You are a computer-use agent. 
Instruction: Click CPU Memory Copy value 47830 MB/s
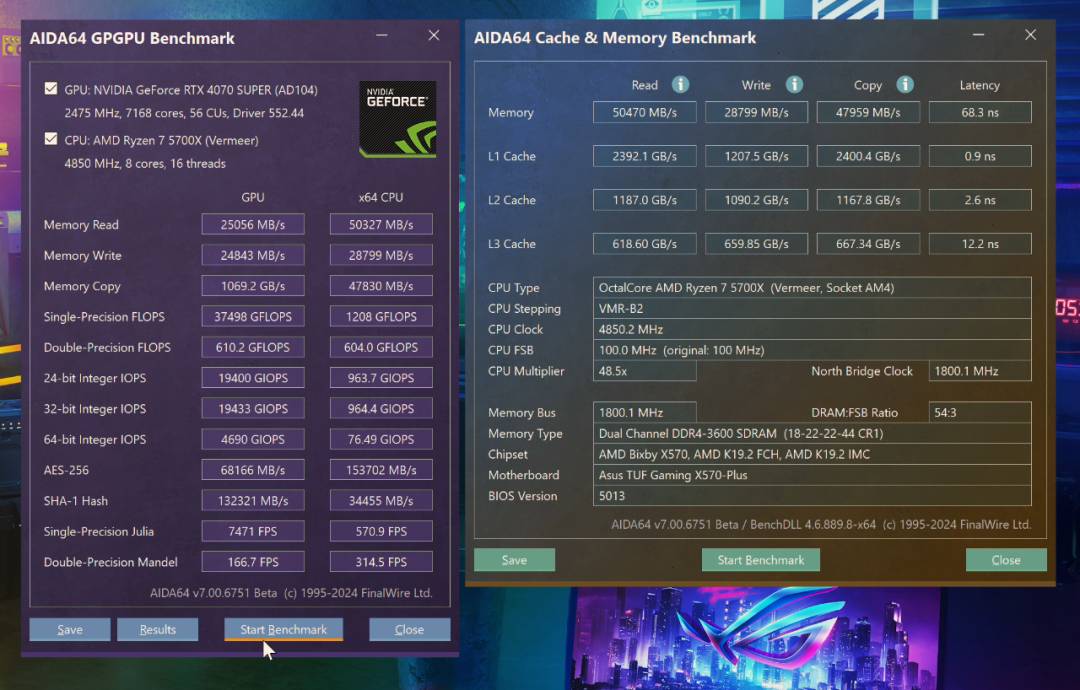pyautogui.click(x=381, y=286)
